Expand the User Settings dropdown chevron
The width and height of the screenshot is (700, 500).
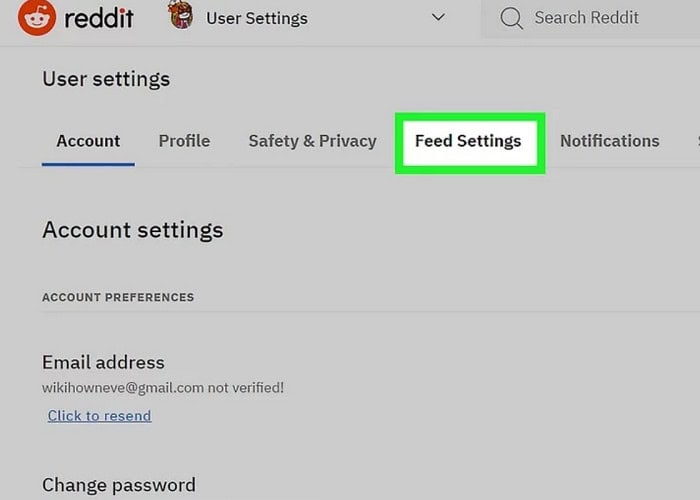point(438,17)
